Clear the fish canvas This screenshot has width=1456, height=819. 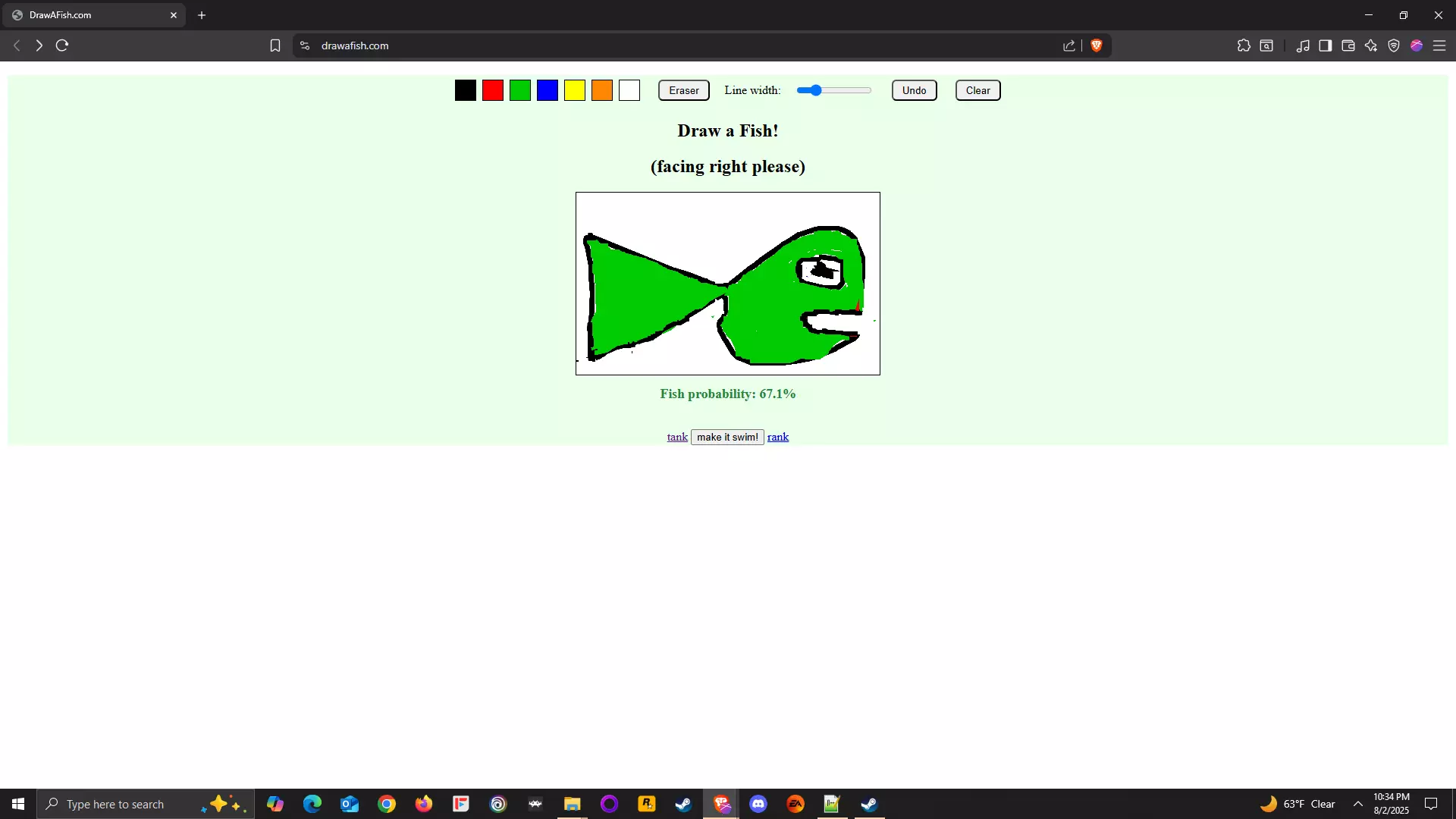978,90
